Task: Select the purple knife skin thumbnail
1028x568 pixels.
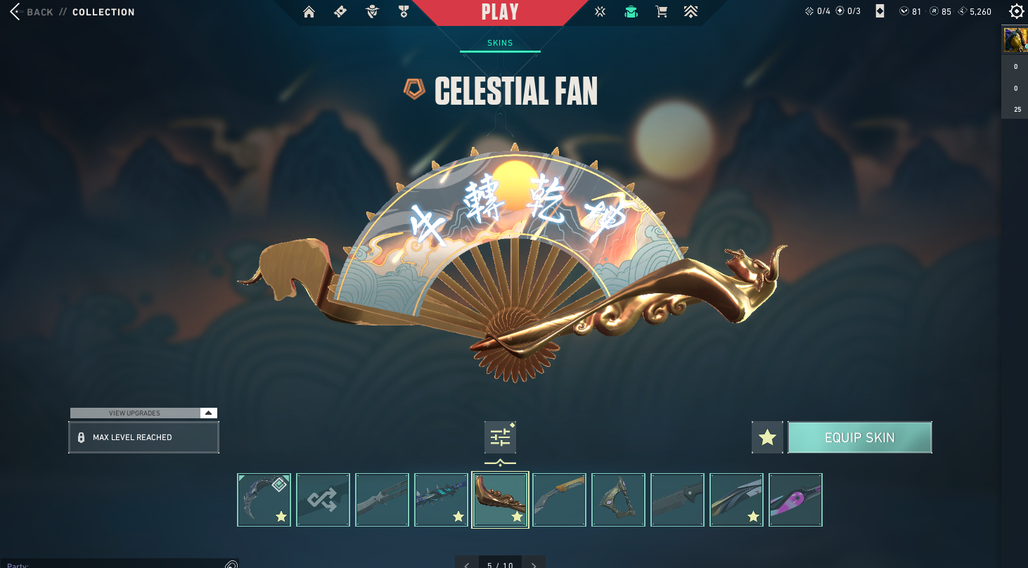Action: (x=795, y=500)
